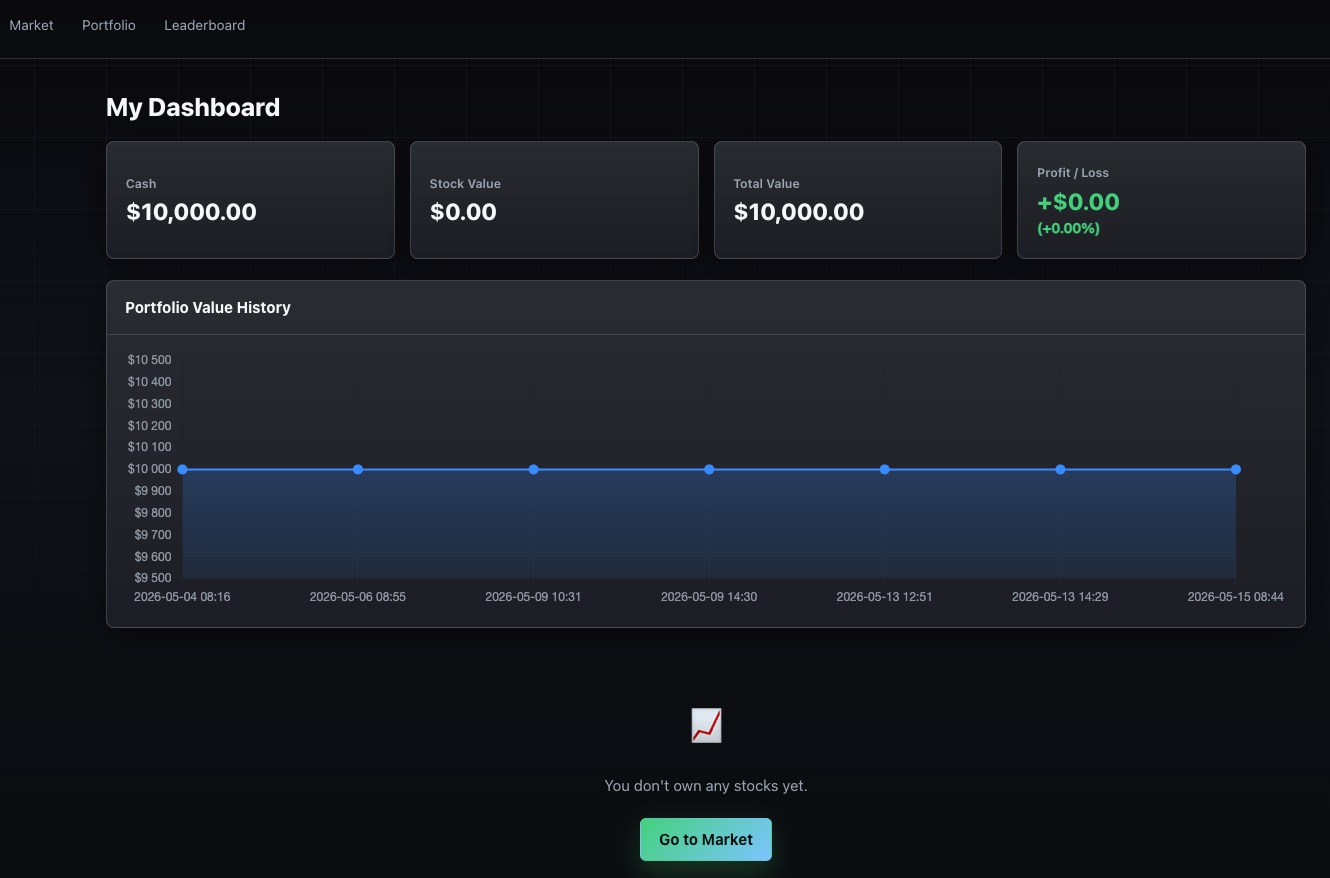
Task: Click the 2026-05-09 14:30 x-axis label
Action: pyautogui.click(x=709, y=597)
